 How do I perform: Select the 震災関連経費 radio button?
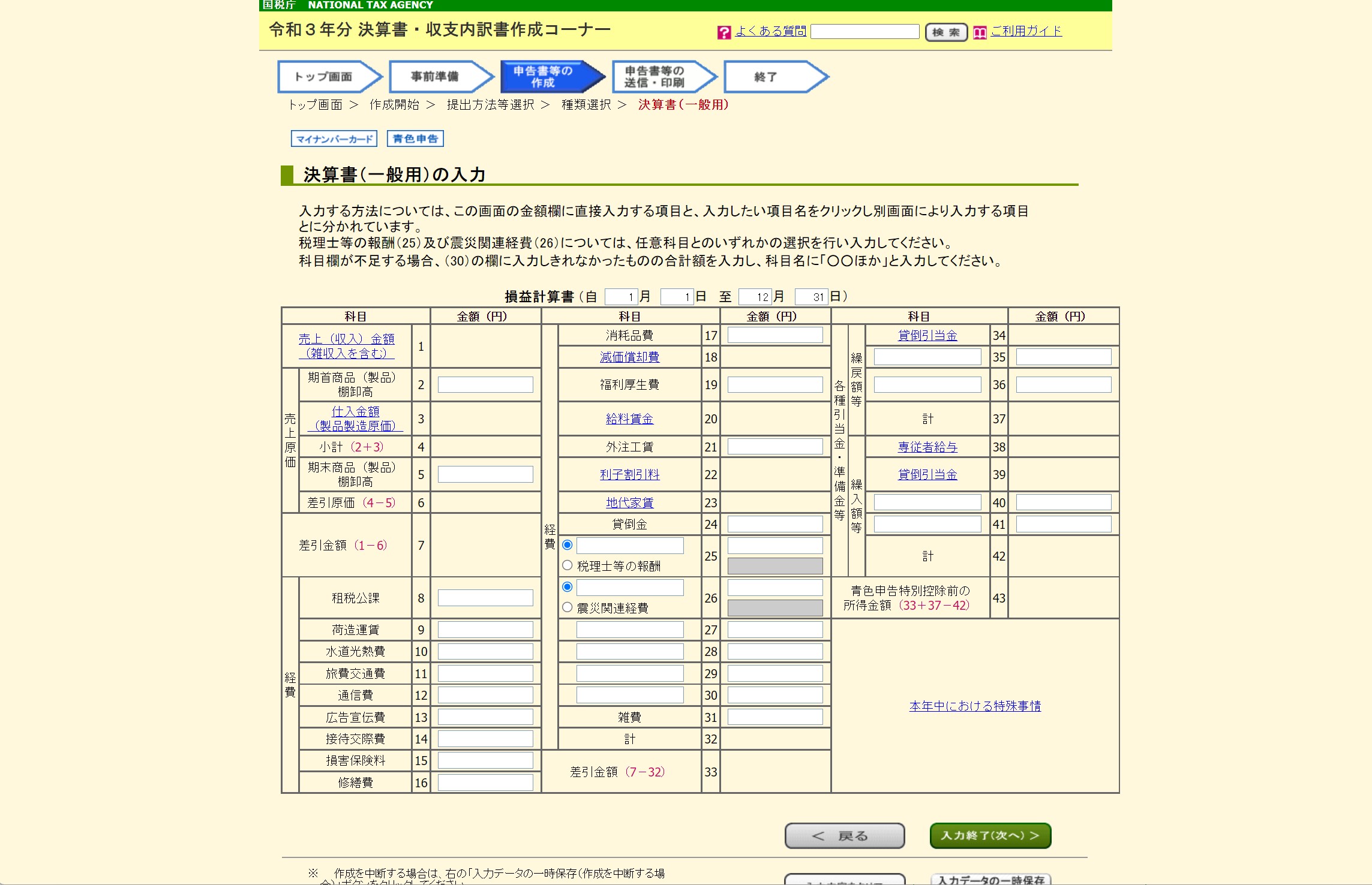[x=568, y=607]
